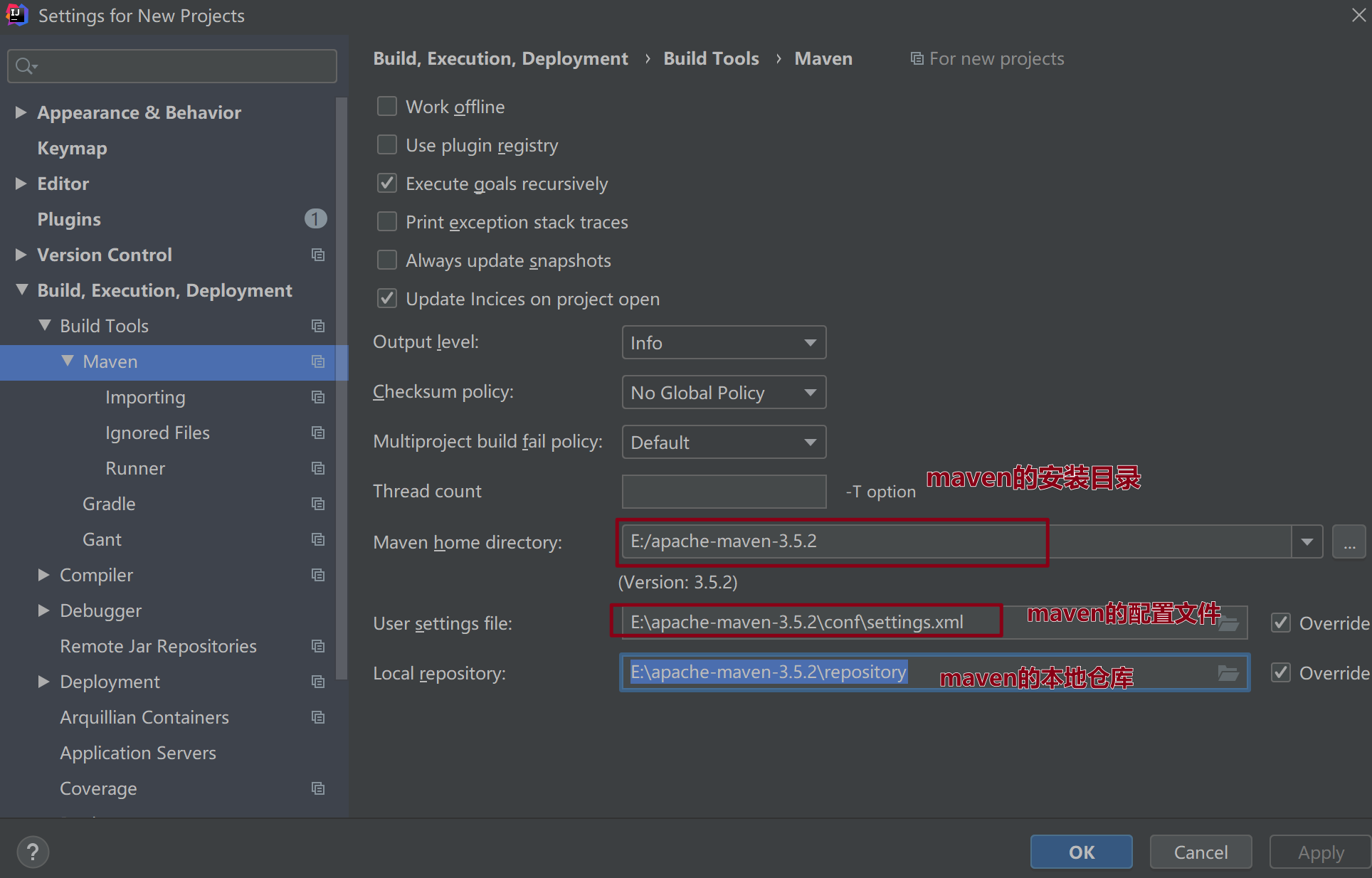Click the ... browse button for Maven home
Screen dimensions: 1372x878
1349,542
